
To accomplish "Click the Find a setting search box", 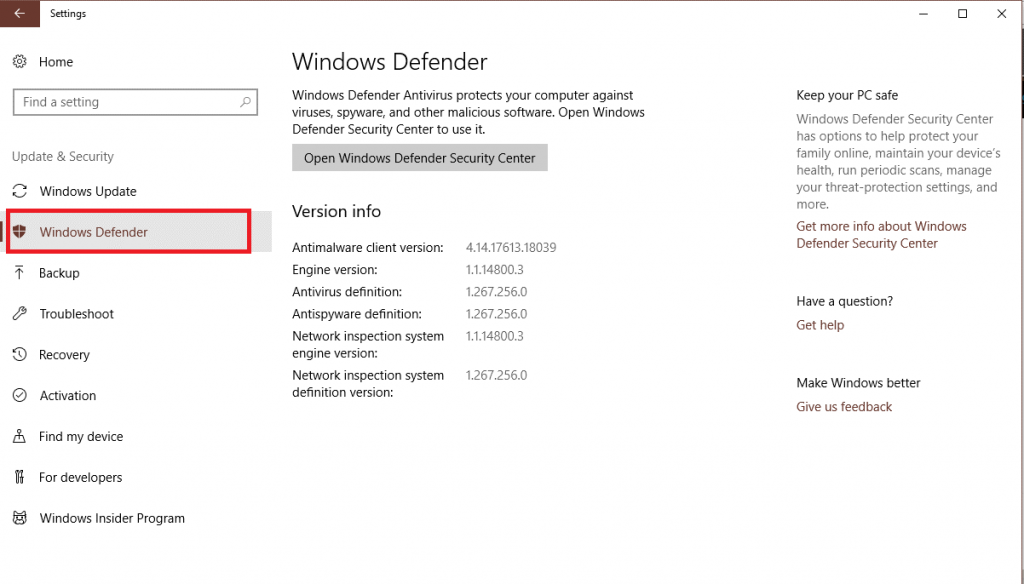I will point(135,102).
